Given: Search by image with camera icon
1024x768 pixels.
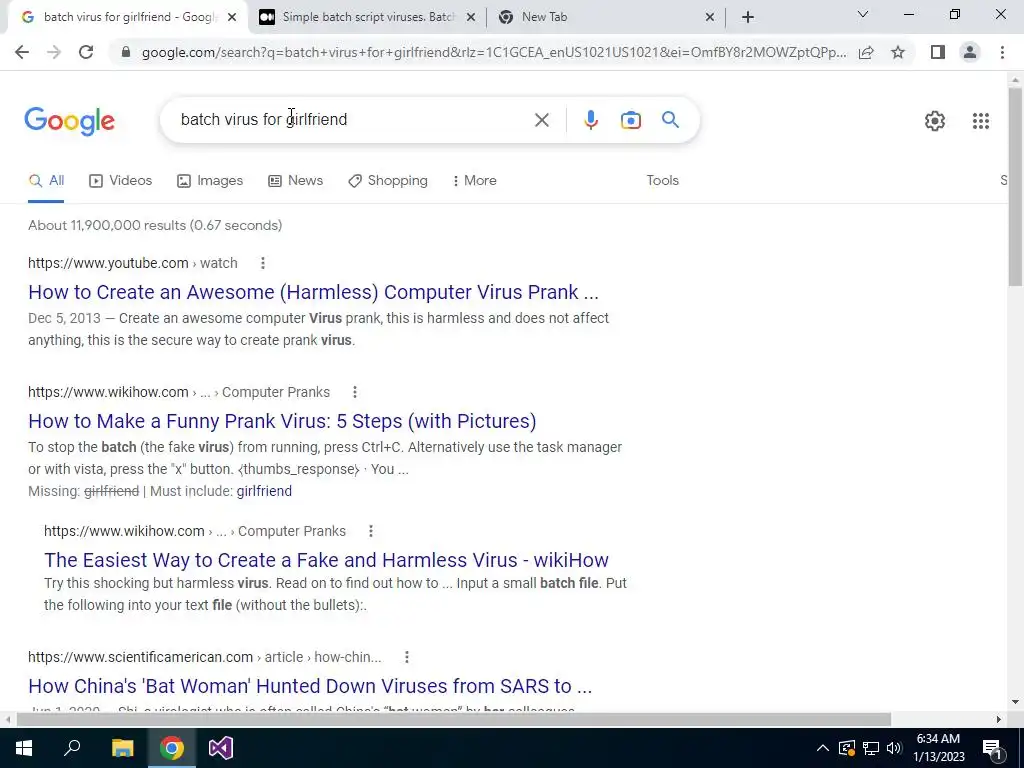Looking at the screenshot, I should point(631,120).
